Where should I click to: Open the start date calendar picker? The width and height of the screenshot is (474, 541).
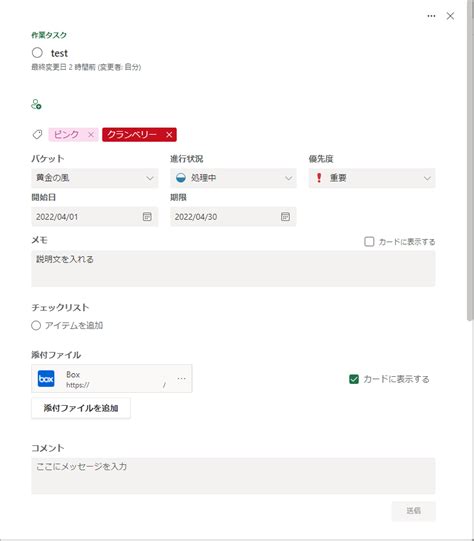pos(147,217)
